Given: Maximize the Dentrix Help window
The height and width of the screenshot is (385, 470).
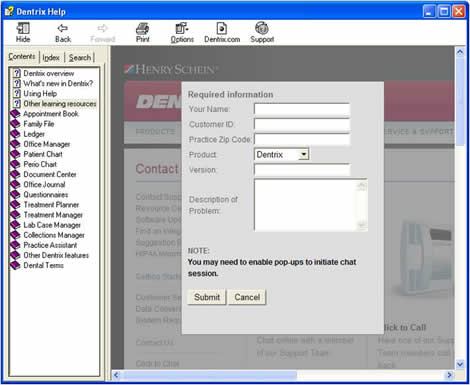Looking at the screenshot, I should 444,12.
